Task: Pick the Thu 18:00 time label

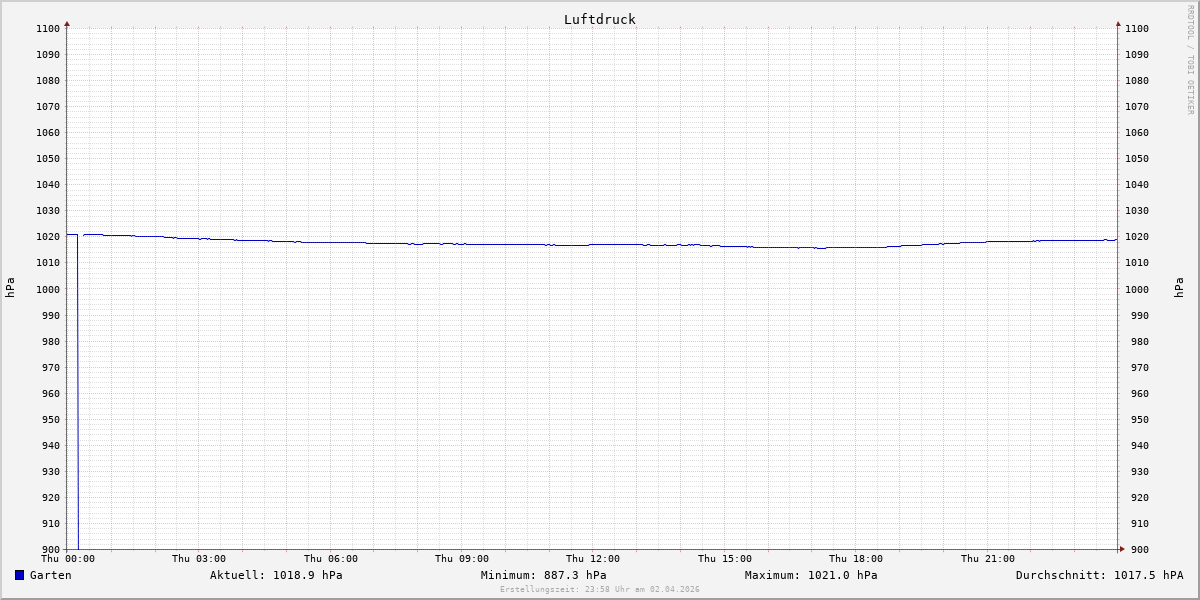Action: 856,559
